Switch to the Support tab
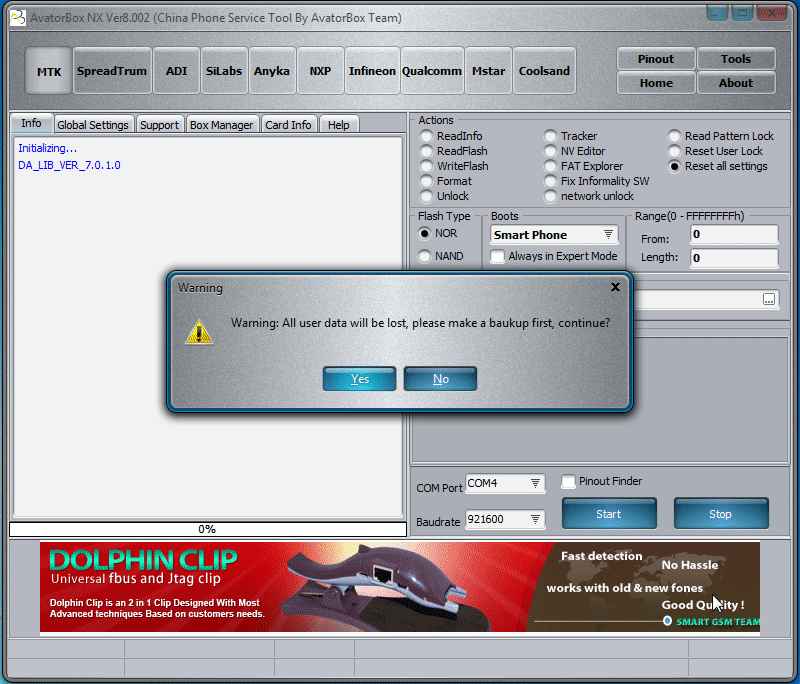Viewport: 800px width, 684px height. pyautogui.click(x=159, y=125)
